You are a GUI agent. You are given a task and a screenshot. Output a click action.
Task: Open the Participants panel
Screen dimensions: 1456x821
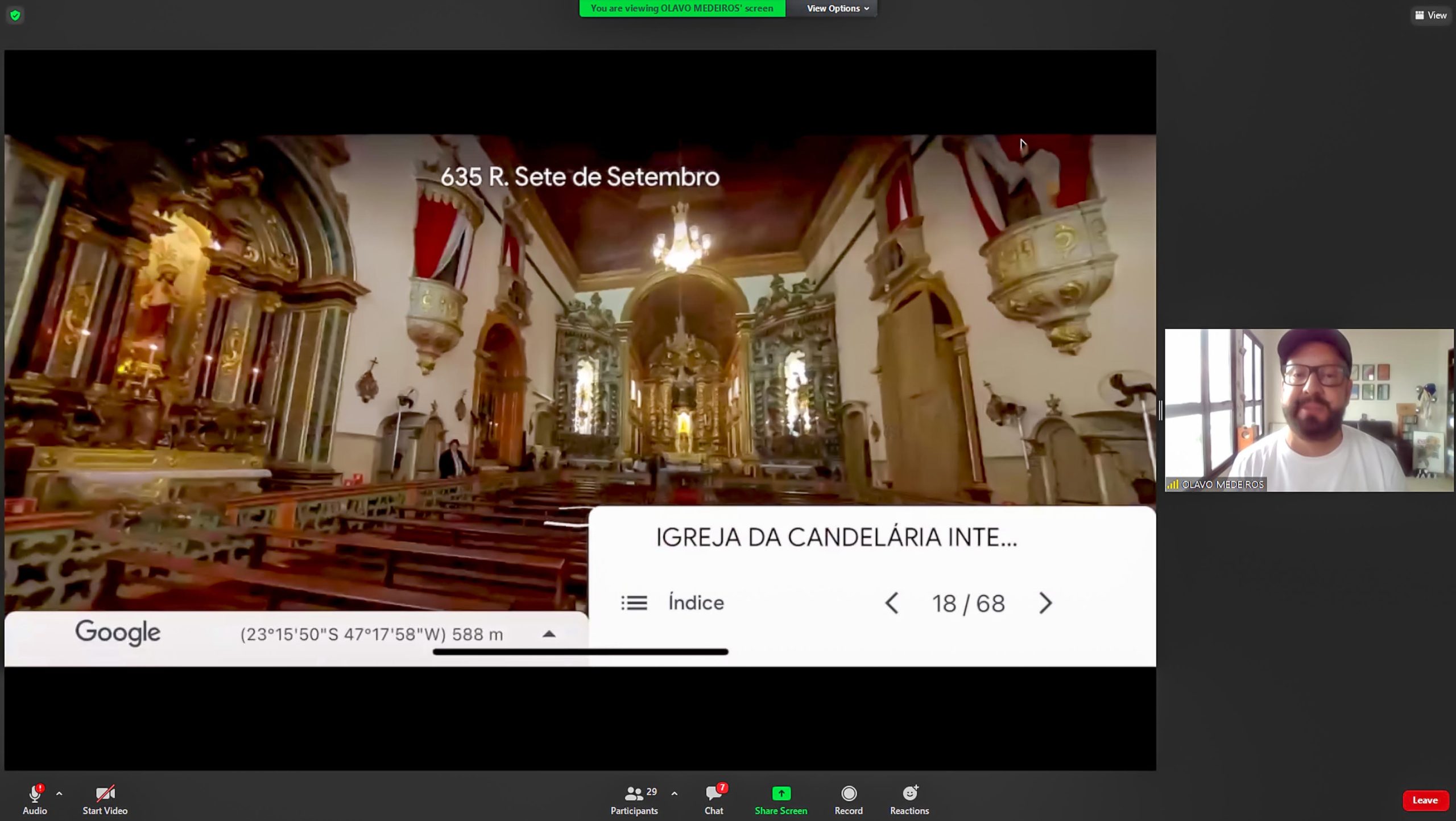click(x=634, y=793)
